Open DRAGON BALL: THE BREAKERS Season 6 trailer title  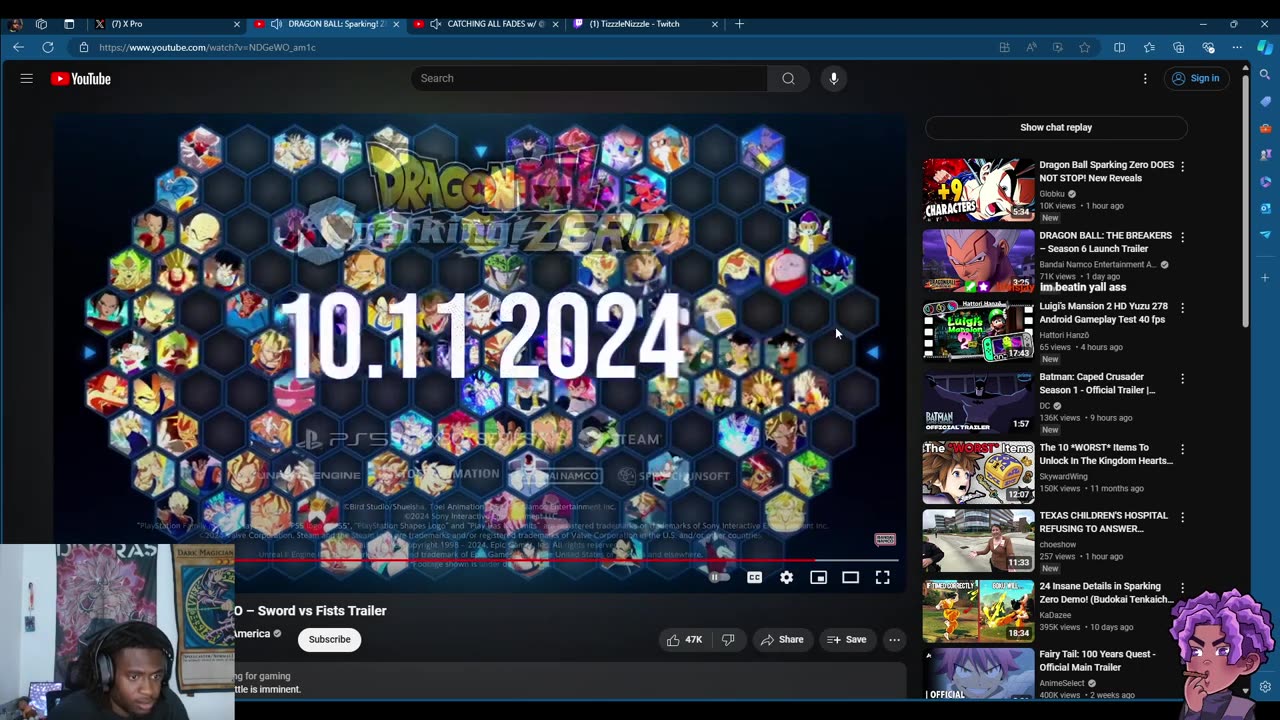pos(1105,242)
